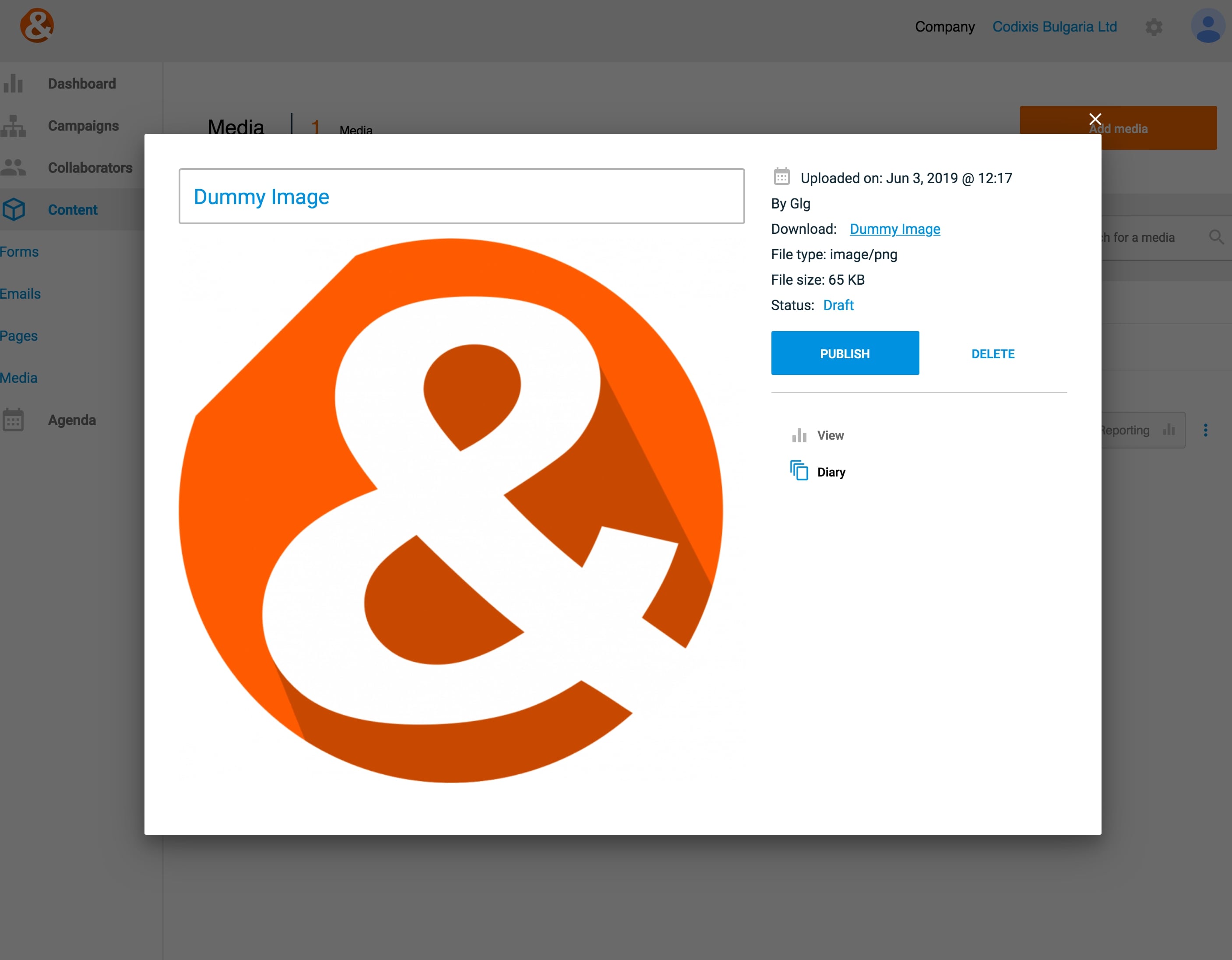The width and height of the screenshot is (1232, 960).
Task: Click the ampersand logo in the header
Action: pos(37,25)
